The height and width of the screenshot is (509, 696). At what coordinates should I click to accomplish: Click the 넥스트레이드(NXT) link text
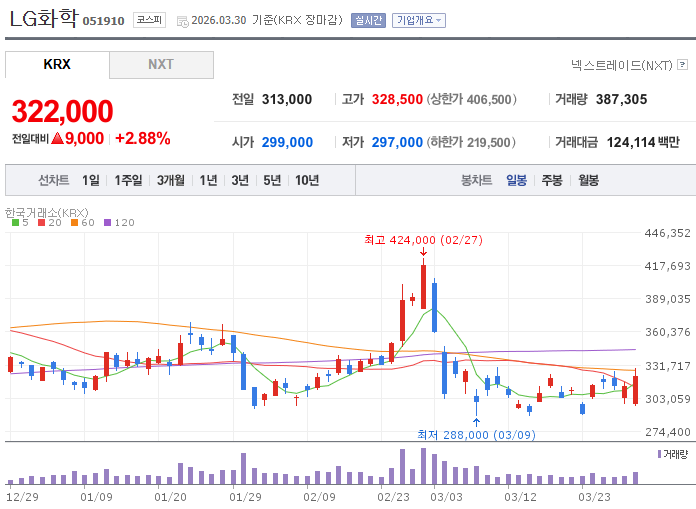[x=621, y=65]
